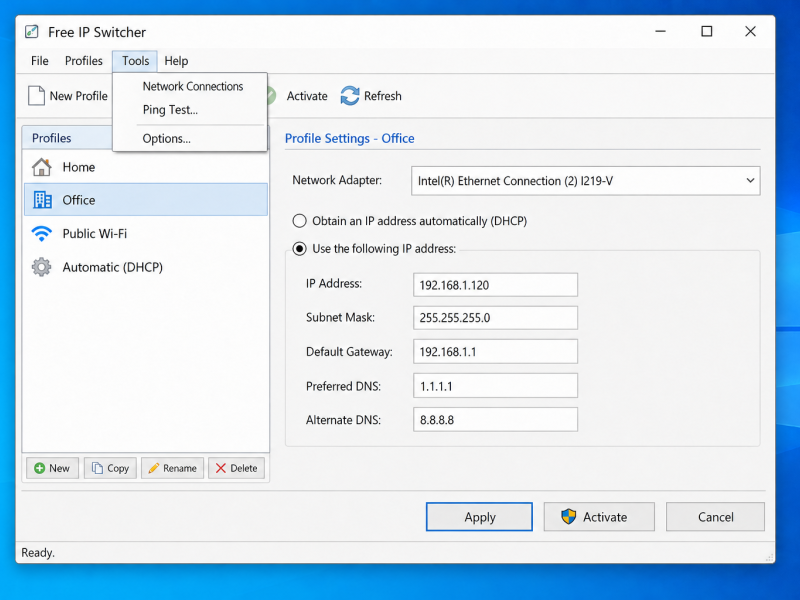Open the File menu
This screenshot has height=600, width=800.
(40, 61)
